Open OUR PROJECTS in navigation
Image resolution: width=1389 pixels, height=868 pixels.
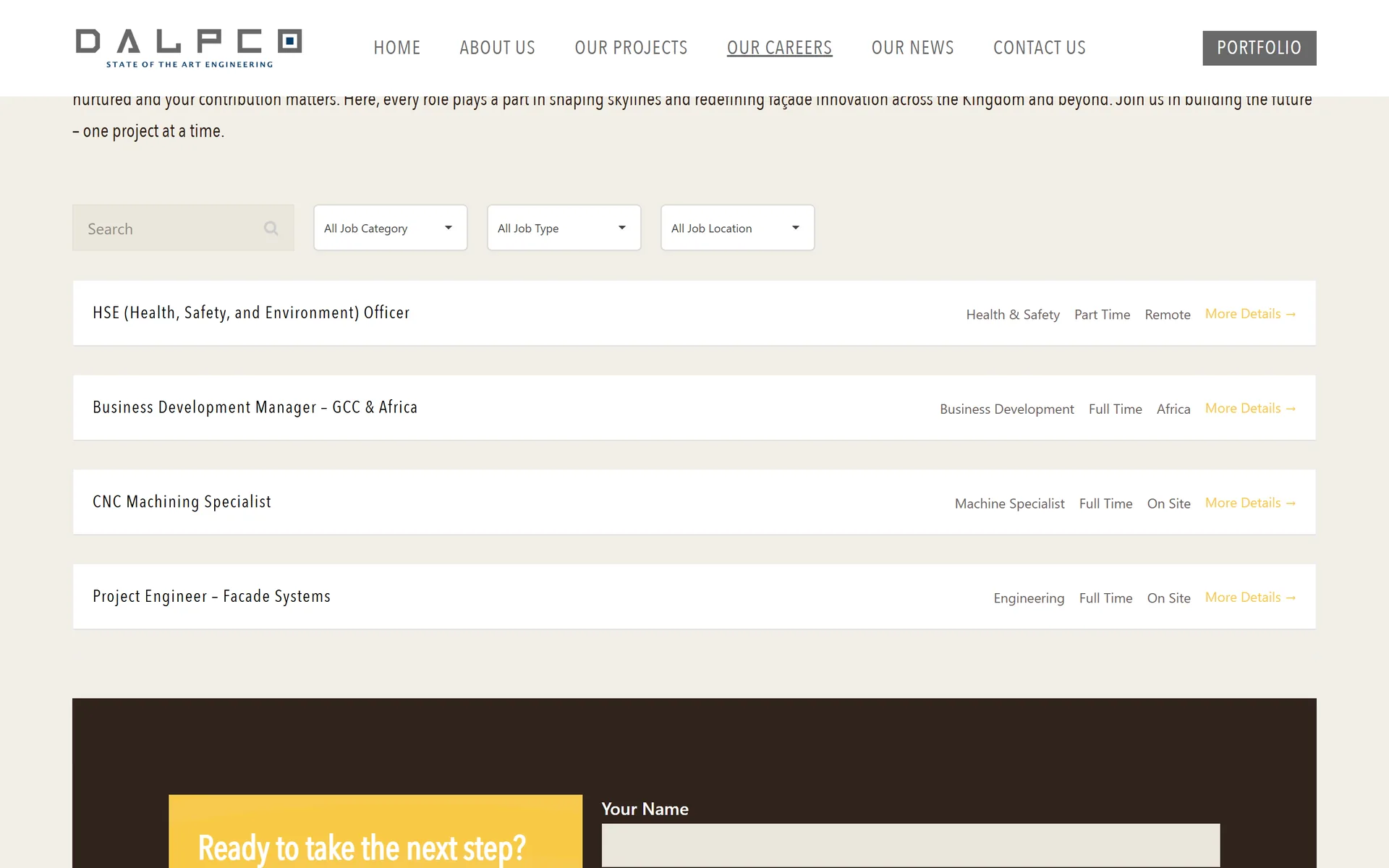coord(632,48)
